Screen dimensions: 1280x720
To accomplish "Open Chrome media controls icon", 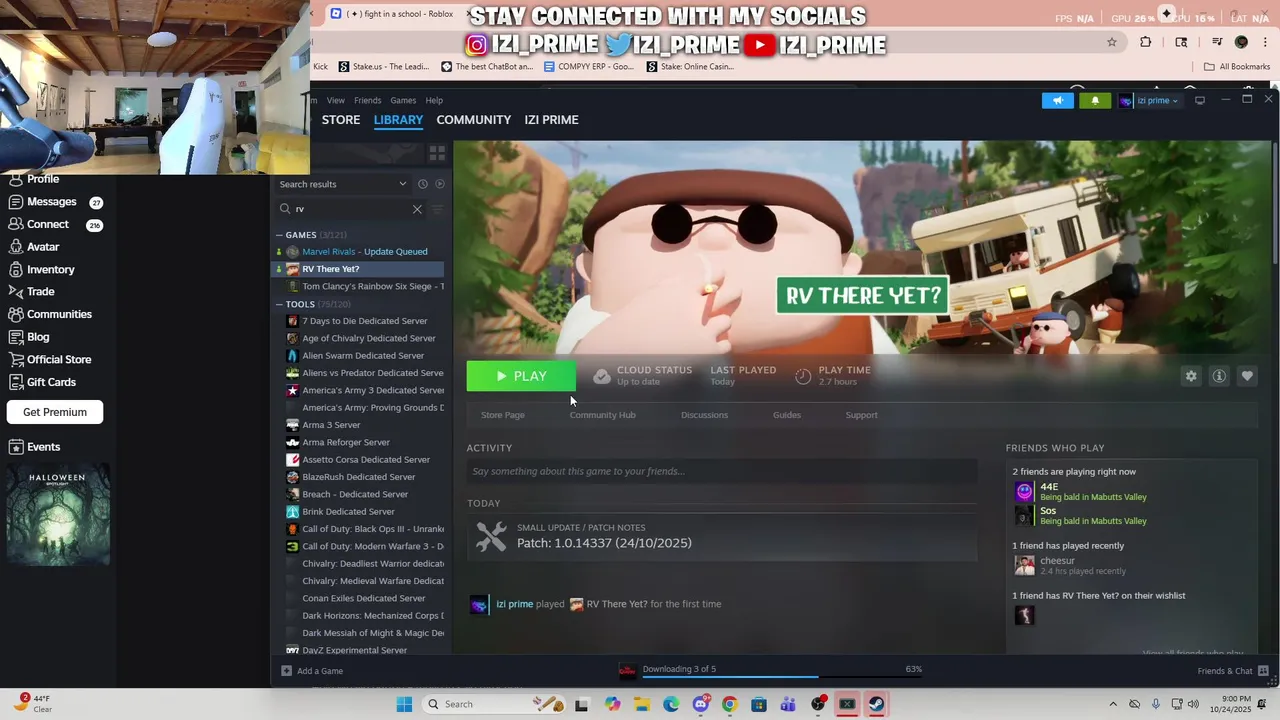I will point(1217,42).
